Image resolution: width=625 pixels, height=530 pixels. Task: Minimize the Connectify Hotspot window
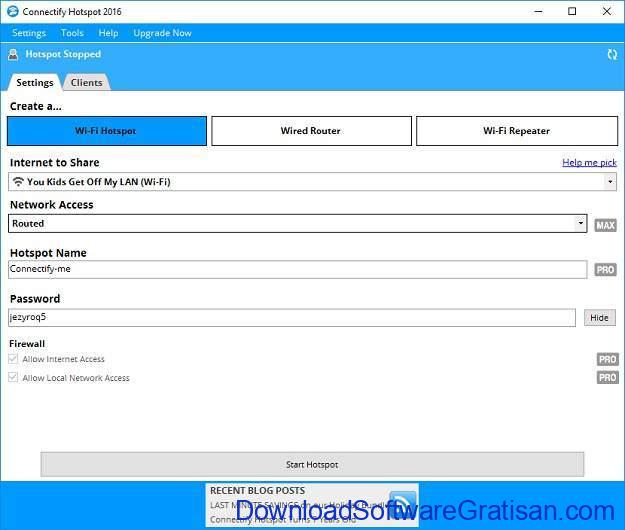539,11
